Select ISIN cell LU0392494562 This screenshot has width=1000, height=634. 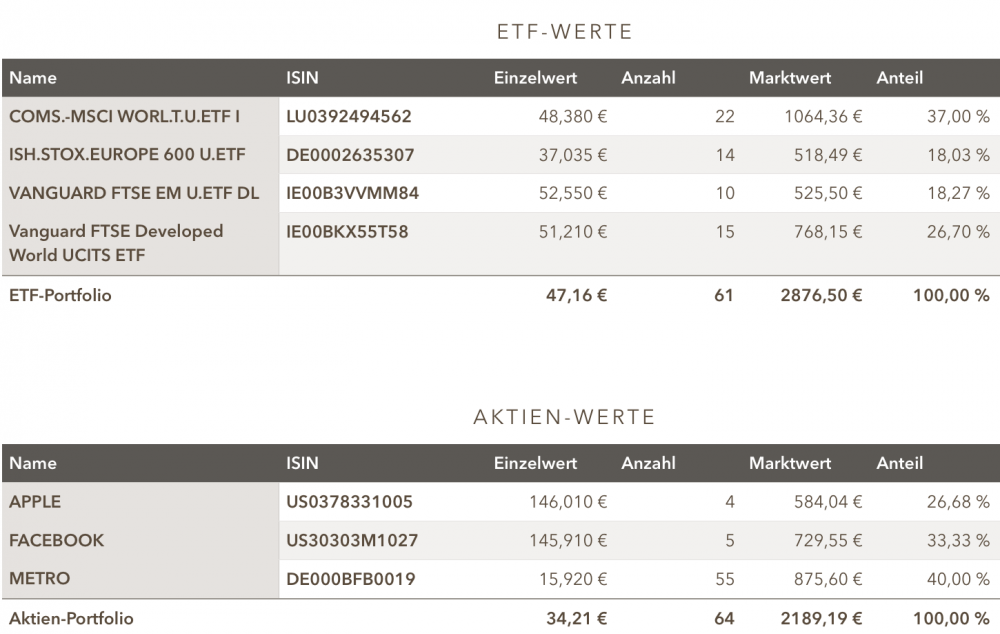point(348,117)
